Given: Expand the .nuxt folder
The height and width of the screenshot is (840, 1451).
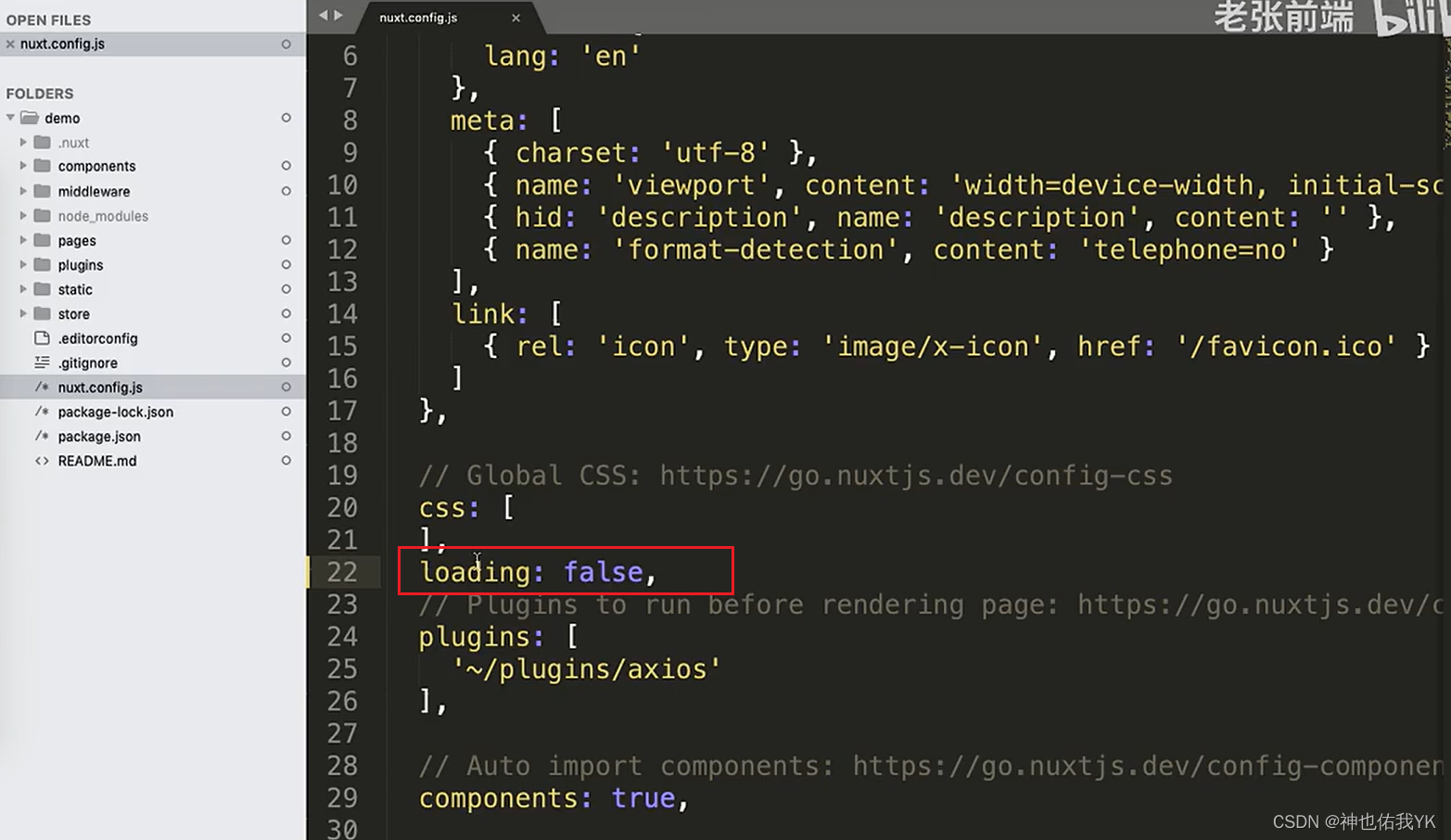Looking at the screenshot, I should pyautogui.click(x=23, y=142).
